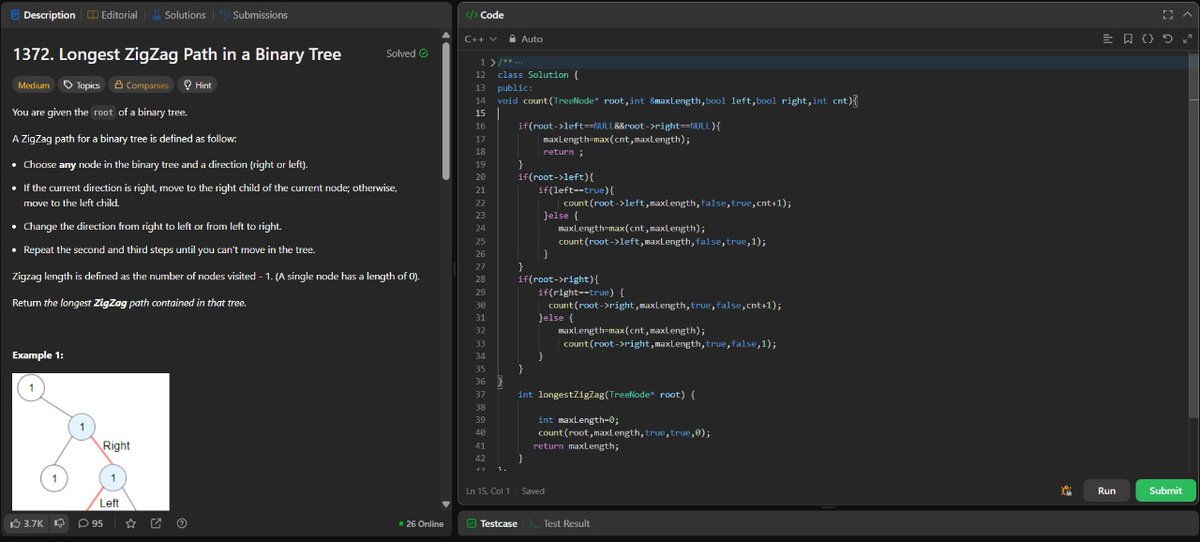
Task: Click the 'Return the longest ZigZag path' sentence
Action: [129, 302]
